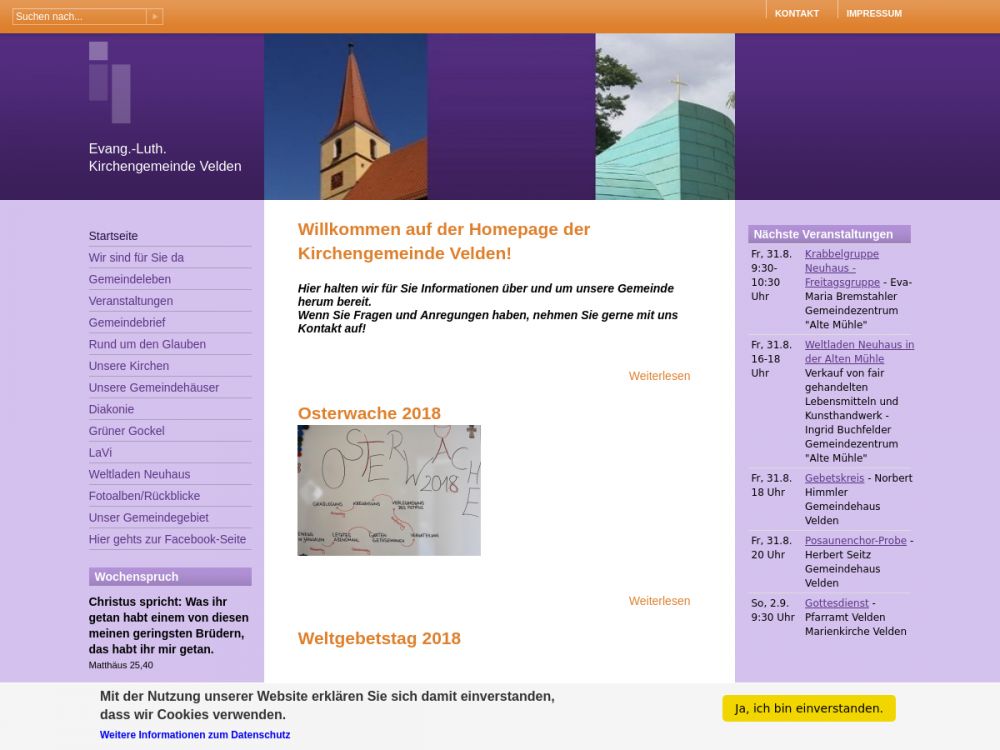Viewport: 1000px width, 750px height.
Task: Open Grüner Gockel in navigation
Action: (x=127, y=431)
